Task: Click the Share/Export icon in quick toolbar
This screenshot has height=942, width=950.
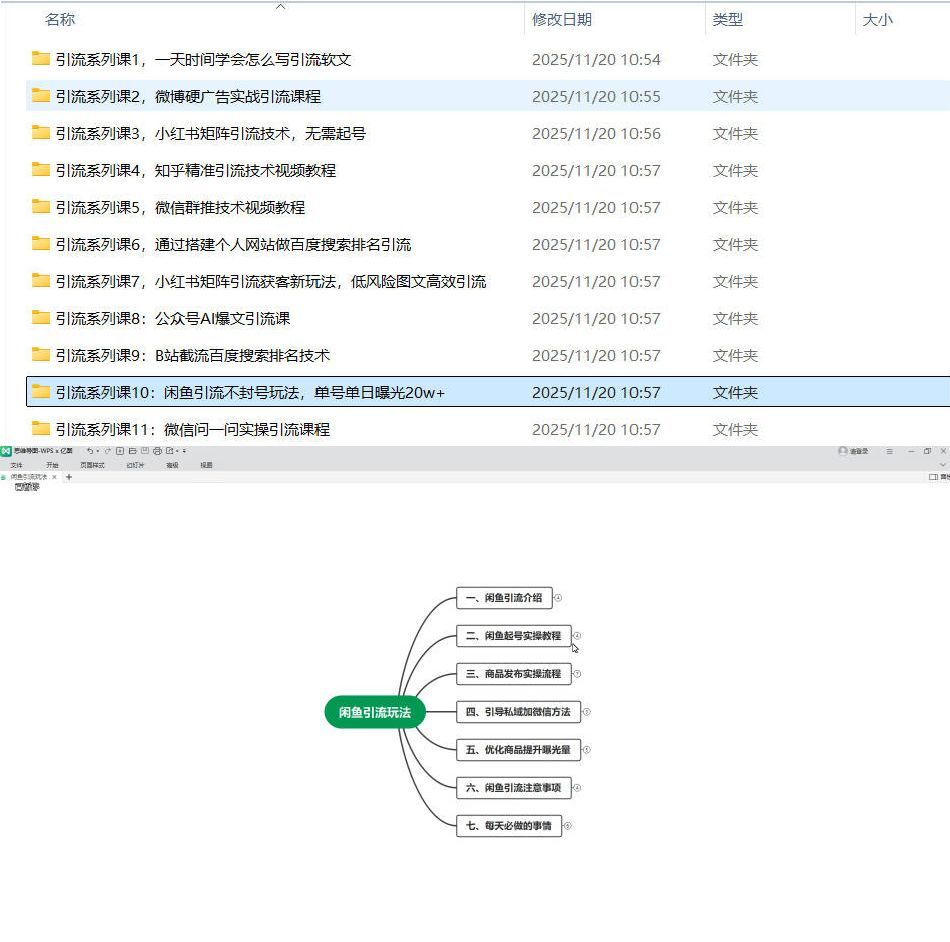Action: [169, 451]
